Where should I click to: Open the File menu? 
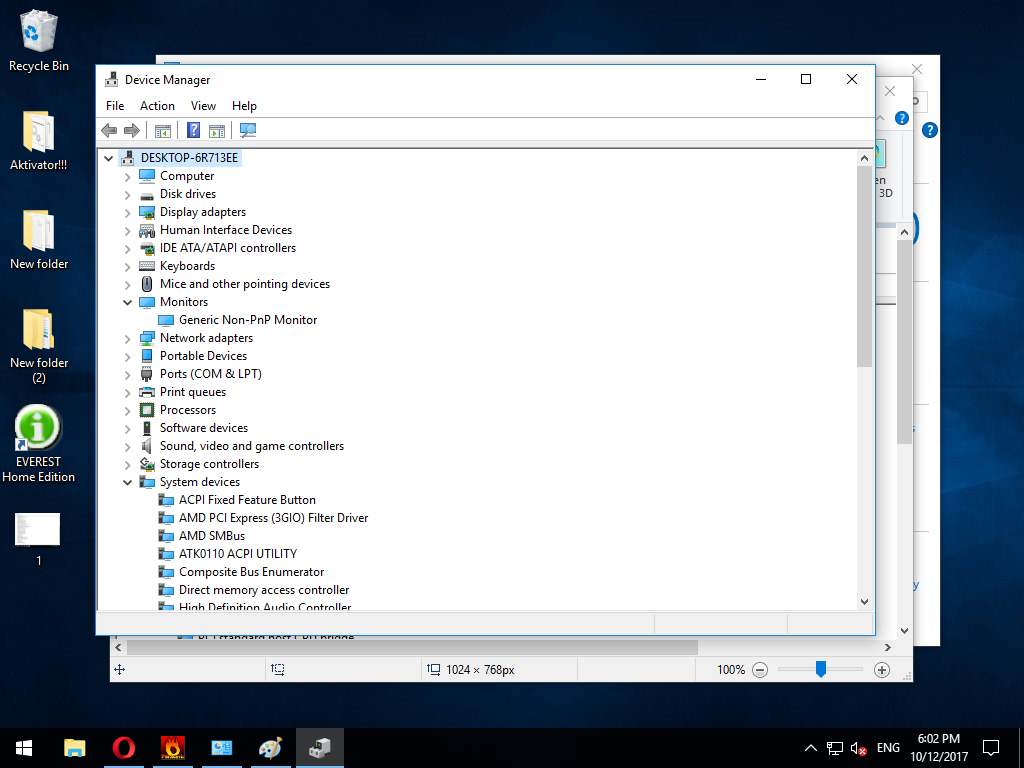(115, 106)
